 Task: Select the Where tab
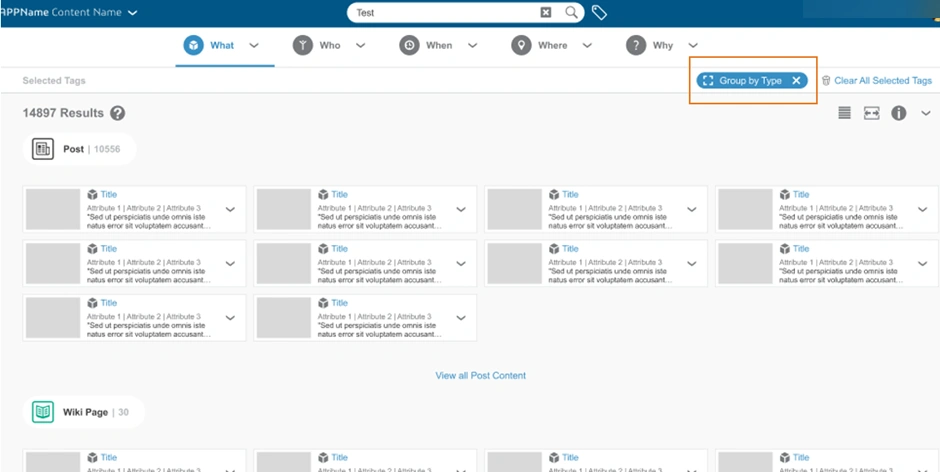[552, 46]
